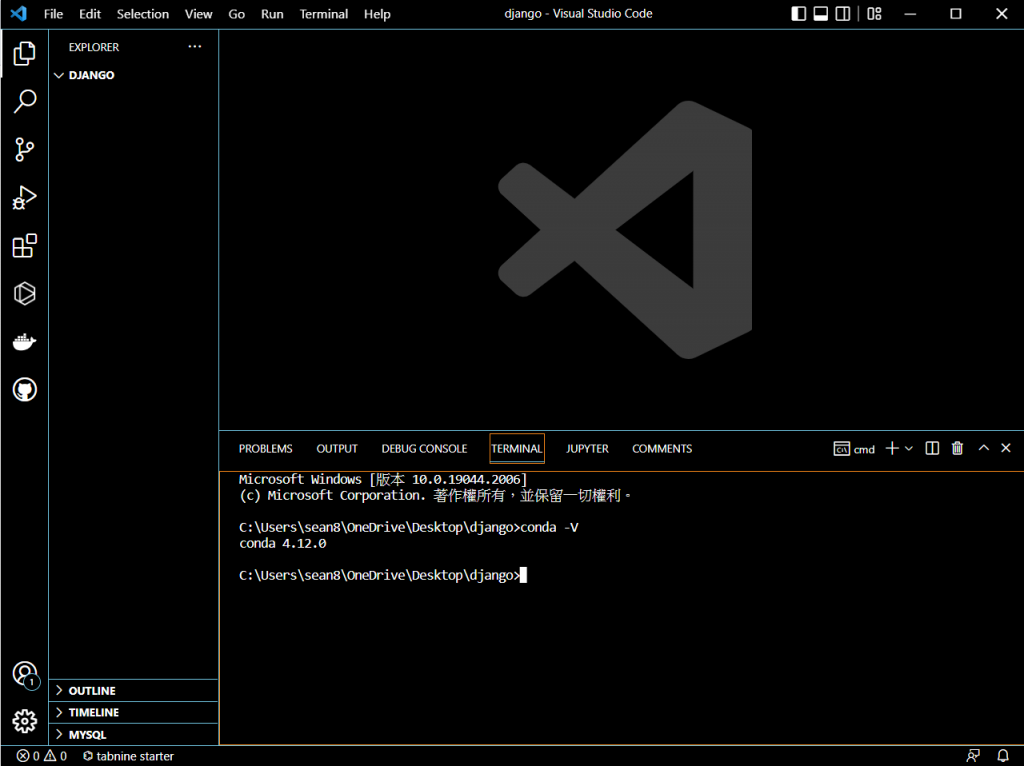Toggle Primary Side Bar layout icon

coord(799,14)
